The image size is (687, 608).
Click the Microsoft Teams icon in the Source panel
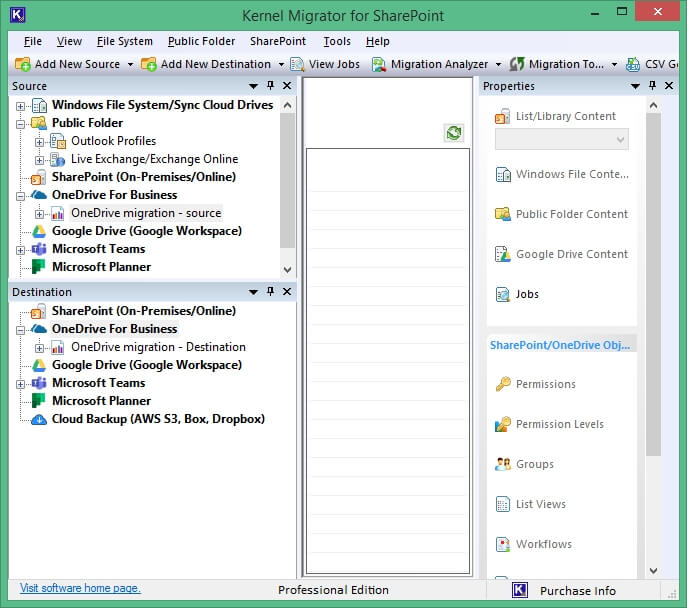click(x=39, y=249)
